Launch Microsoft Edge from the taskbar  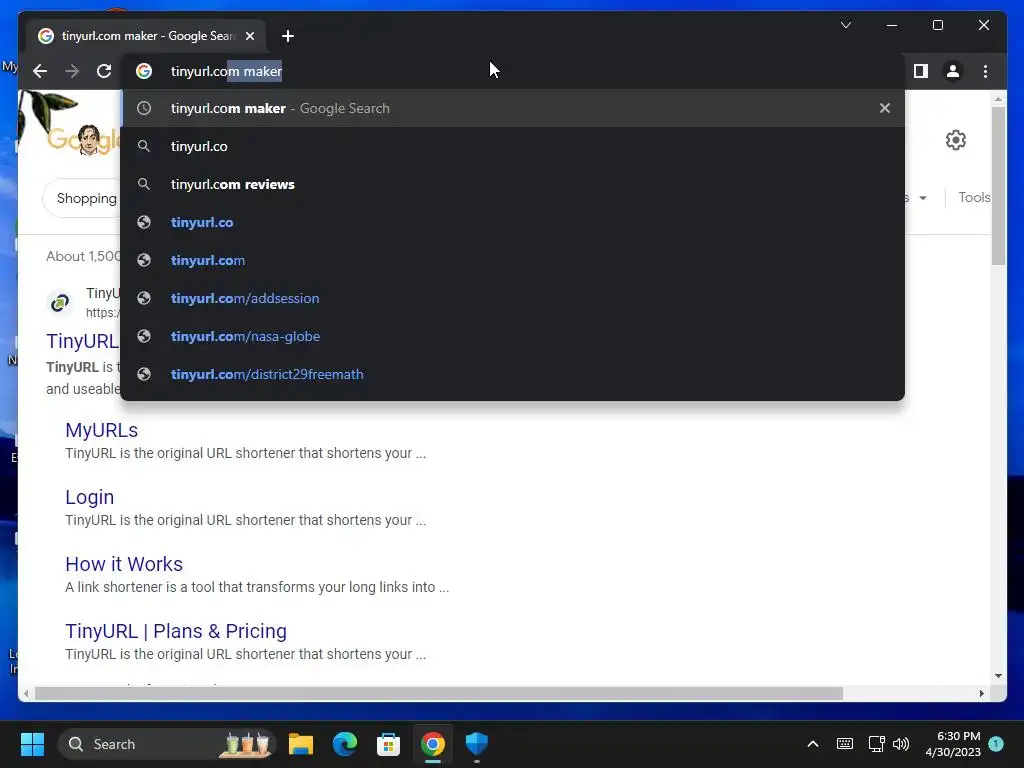(345, 744)
